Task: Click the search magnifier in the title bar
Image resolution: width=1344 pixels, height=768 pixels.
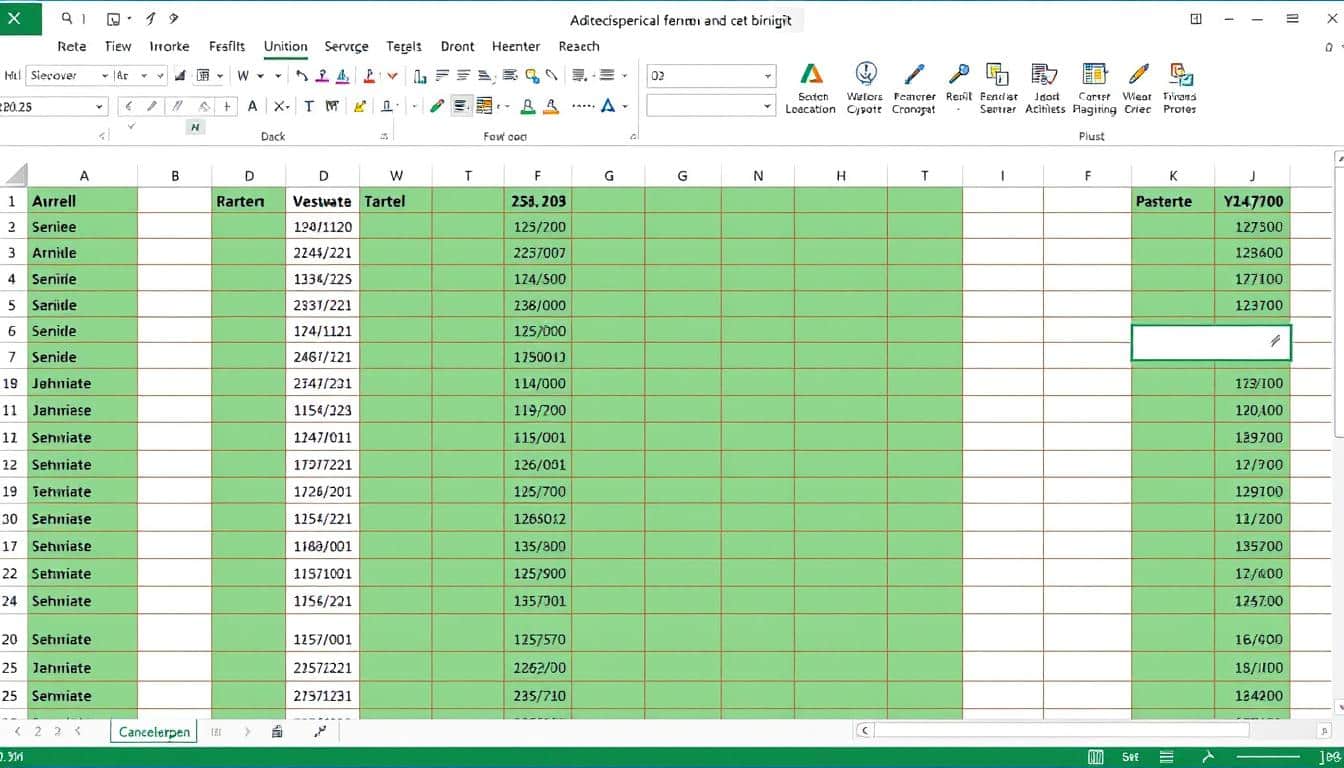Action: (x=67, y=18)
